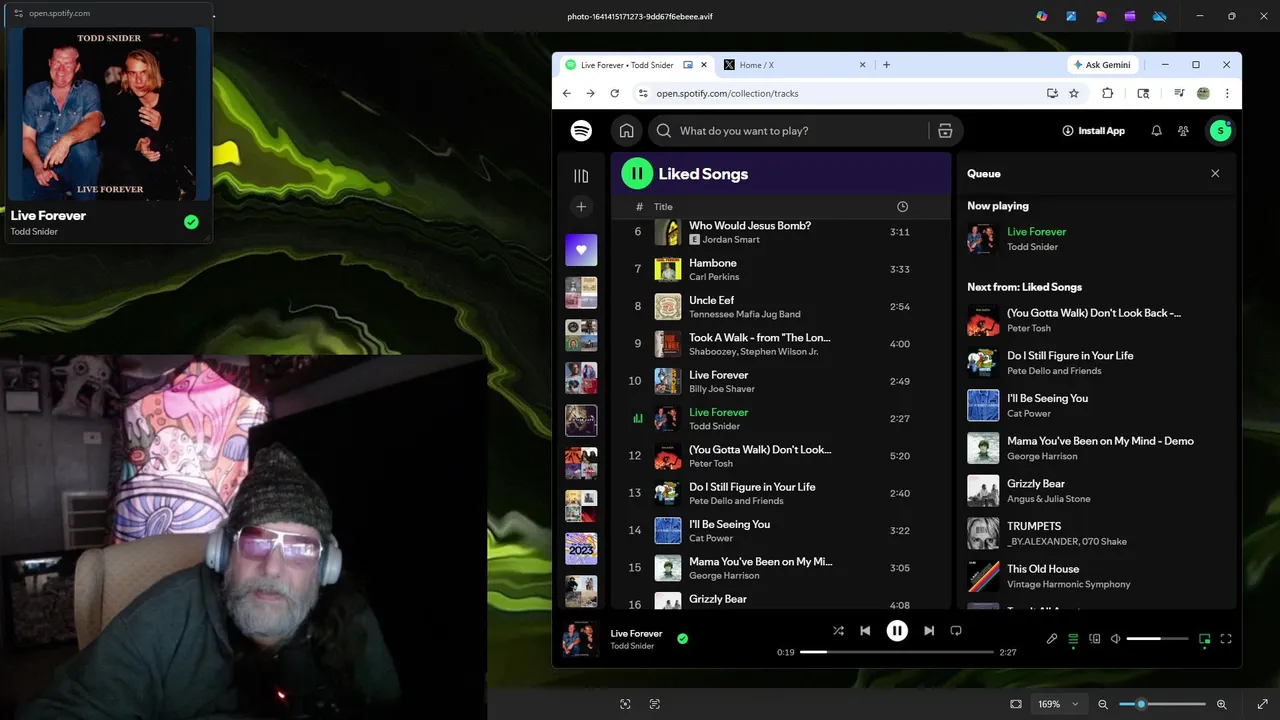Open notifications bell in Spotify

pyautogui.click(x=1156, y=131)
